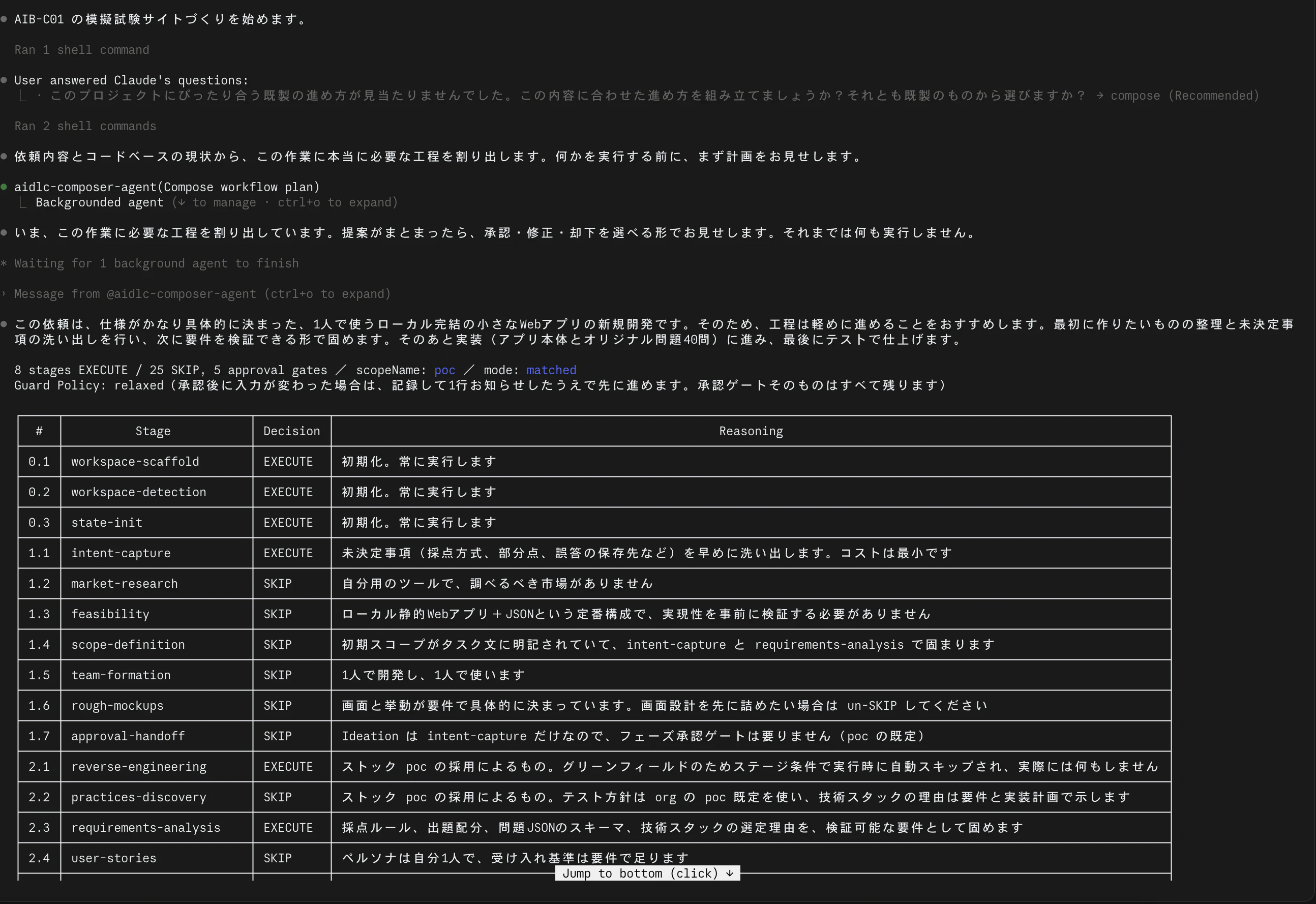Click the reasoning text for team-formation row

click(433, 675)
